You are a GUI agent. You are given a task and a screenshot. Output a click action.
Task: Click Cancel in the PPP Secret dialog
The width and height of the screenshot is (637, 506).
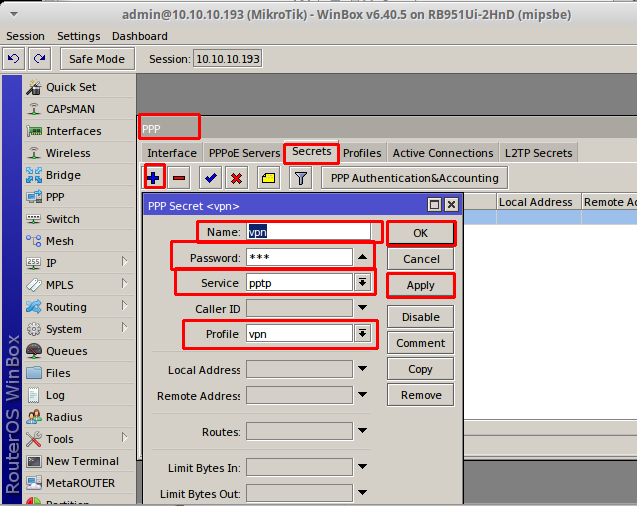(x=420, y=259)
